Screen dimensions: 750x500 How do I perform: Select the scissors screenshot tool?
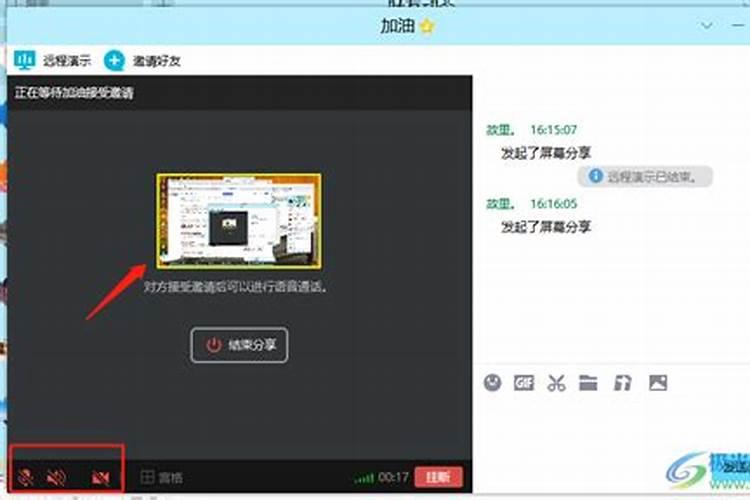(x=556, y=383)
